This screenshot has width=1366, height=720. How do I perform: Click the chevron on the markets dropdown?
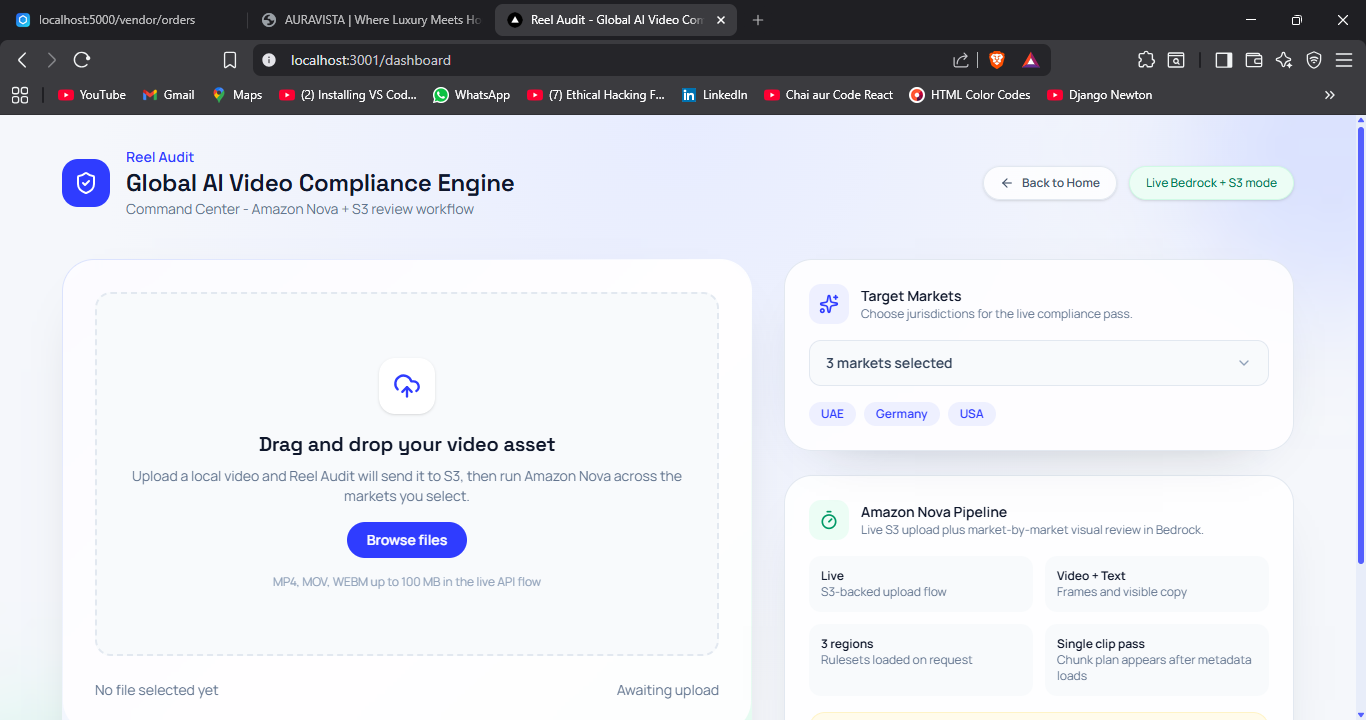[x=1244, y=363]
